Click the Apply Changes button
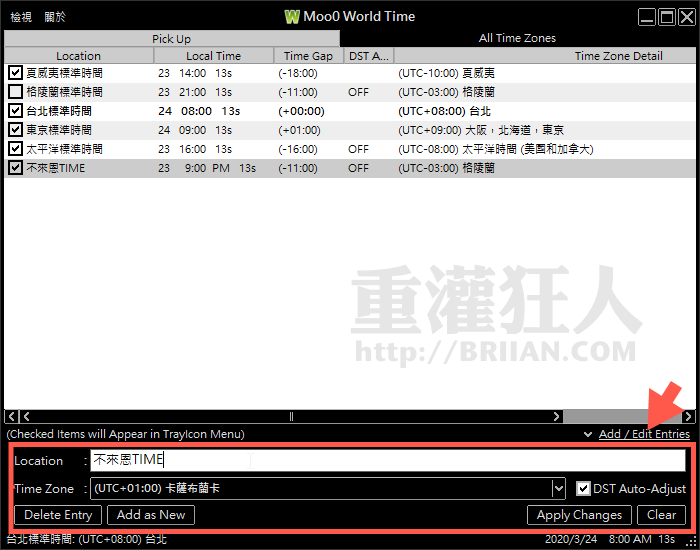The height and width of the screenshot is (550, 700). [579, 515]
